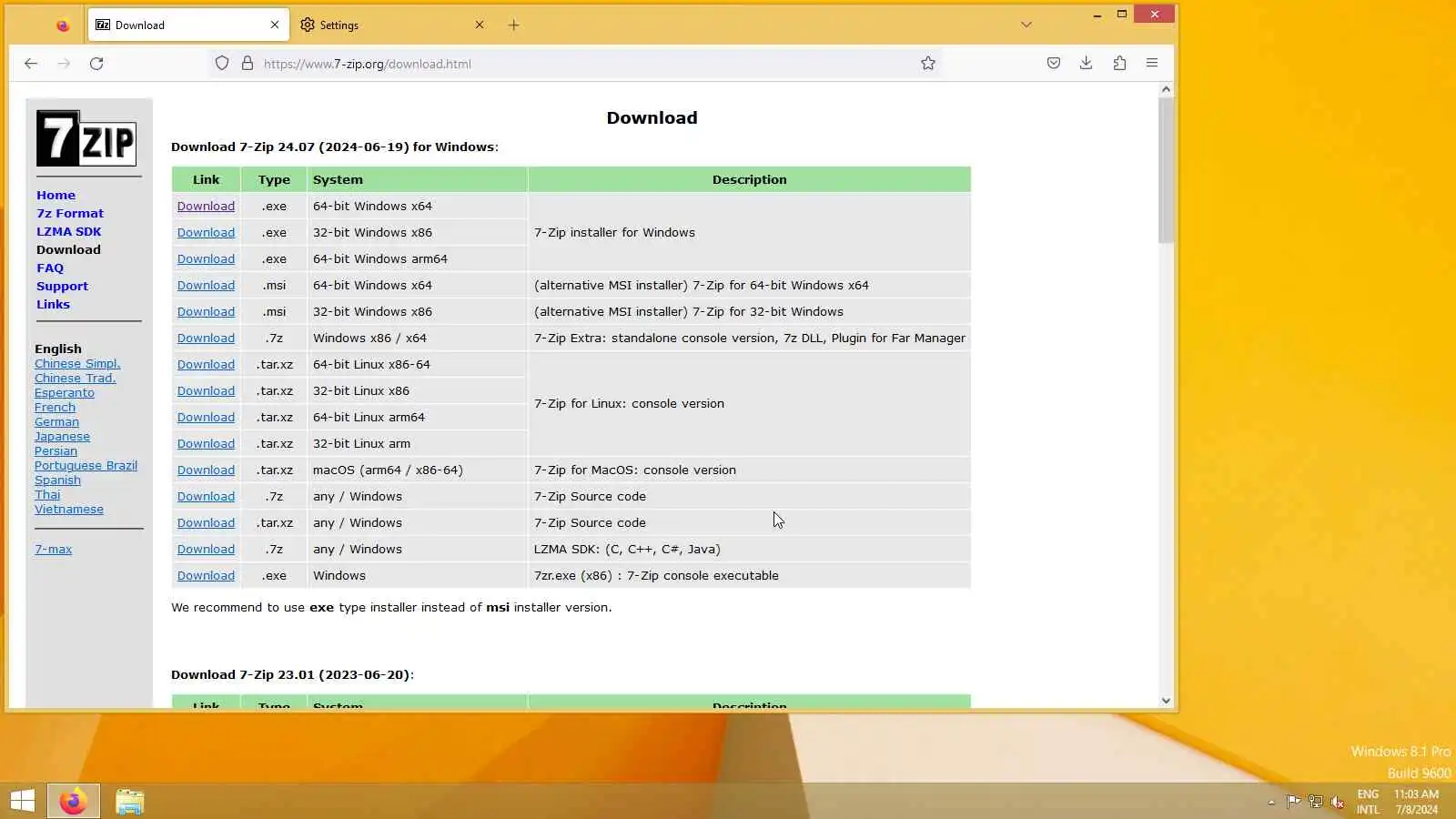Download the 7-Zip Extra .7z archive
This screenshot has height=819, width=1456.
point(206,339)
